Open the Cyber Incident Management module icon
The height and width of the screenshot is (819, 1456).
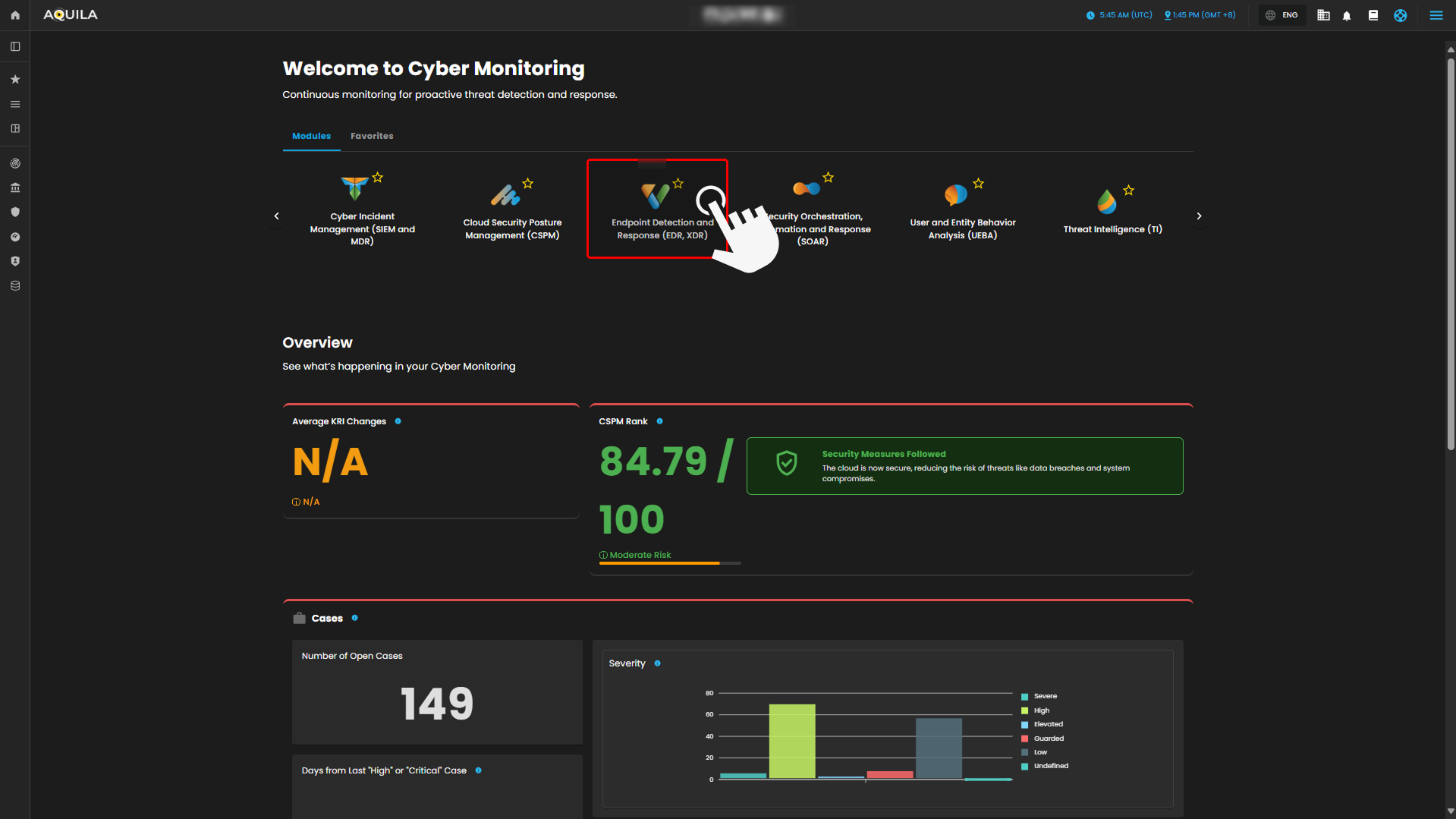pyautogui.click(x=354, y=187)
